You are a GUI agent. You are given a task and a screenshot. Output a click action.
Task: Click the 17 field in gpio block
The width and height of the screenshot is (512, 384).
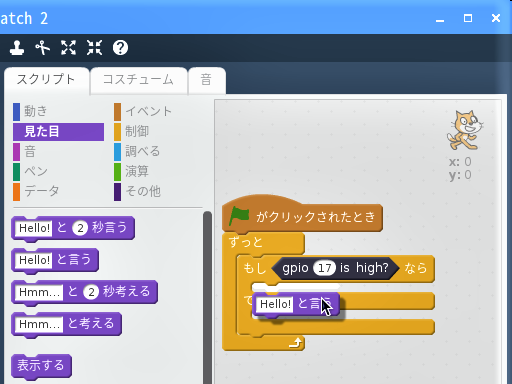click(x=324, y=268)
